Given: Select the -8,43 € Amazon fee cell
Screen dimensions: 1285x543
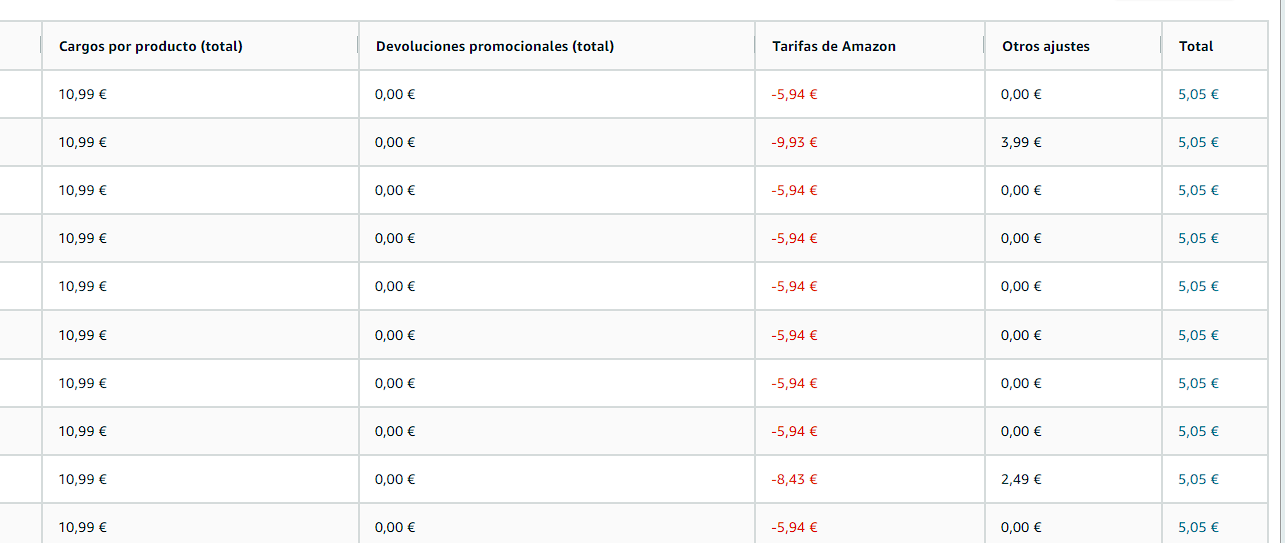Looking at the screenshot, I should pos(794,479).
